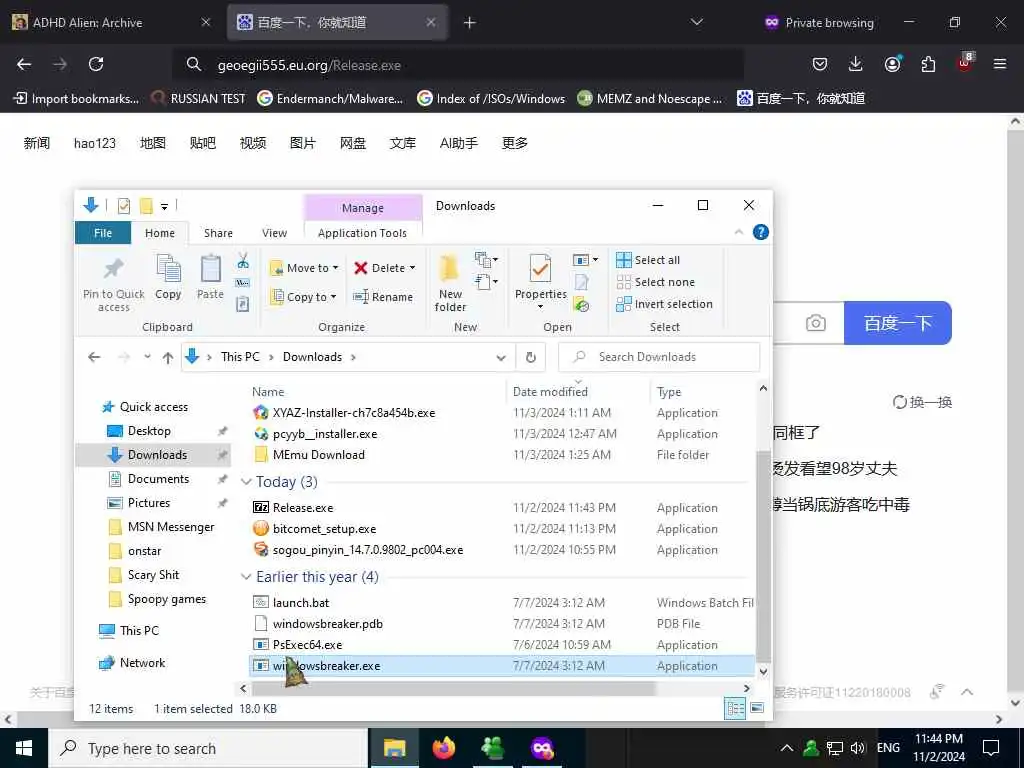Open the Quick Access Toolbar customize arrow
1024x768 pixels.
click(165, 207)
